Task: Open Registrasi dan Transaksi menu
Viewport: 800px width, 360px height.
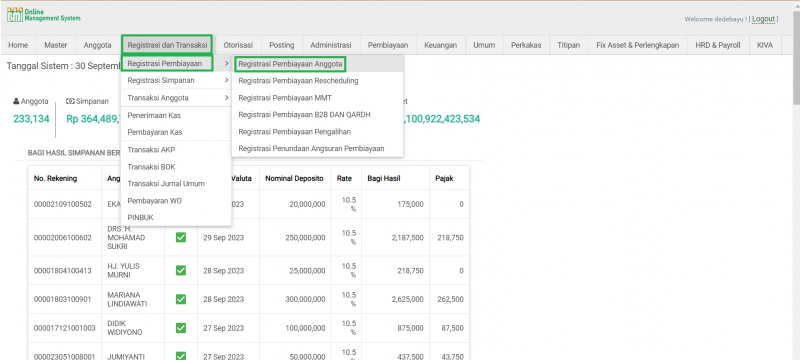Action: [x=167, y=45]
